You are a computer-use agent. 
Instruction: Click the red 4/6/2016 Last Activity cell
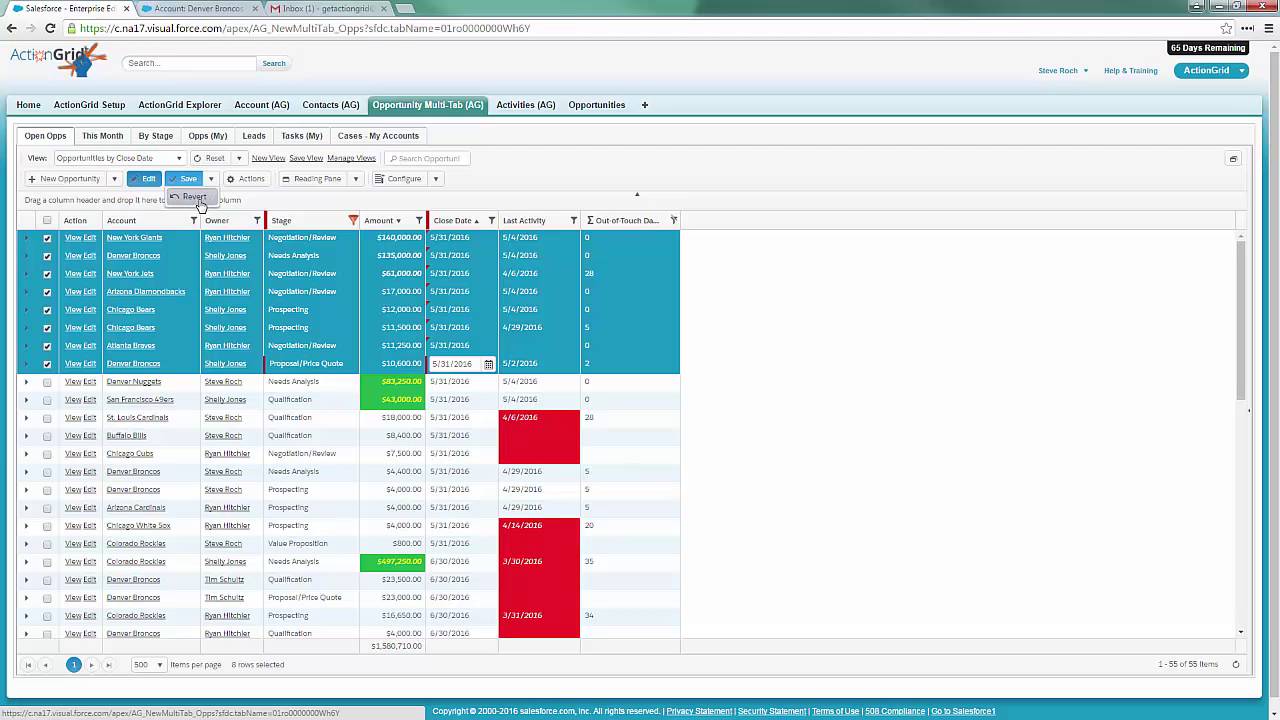coord(539,418)
